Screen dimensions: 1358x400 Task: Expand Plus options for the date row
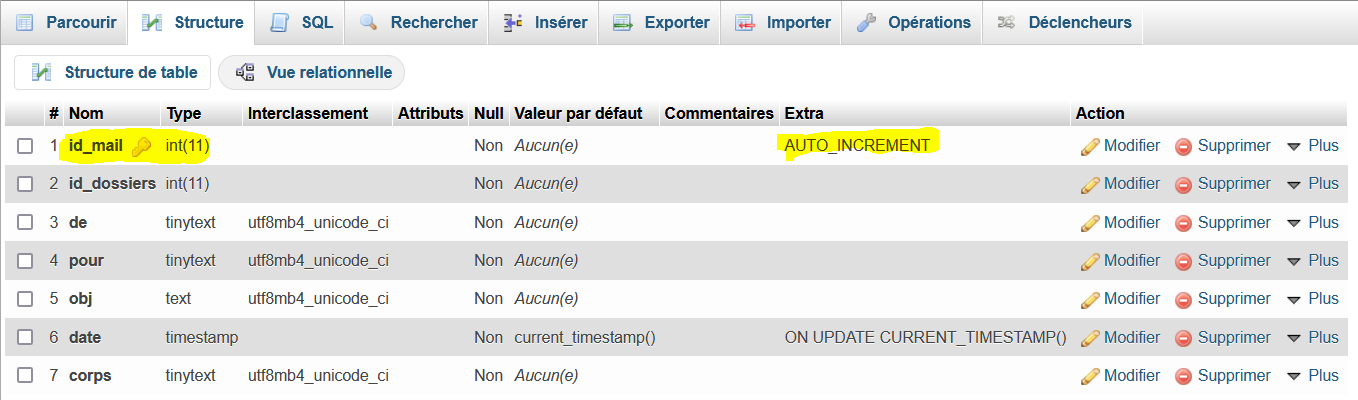[x=1312, y=338]
